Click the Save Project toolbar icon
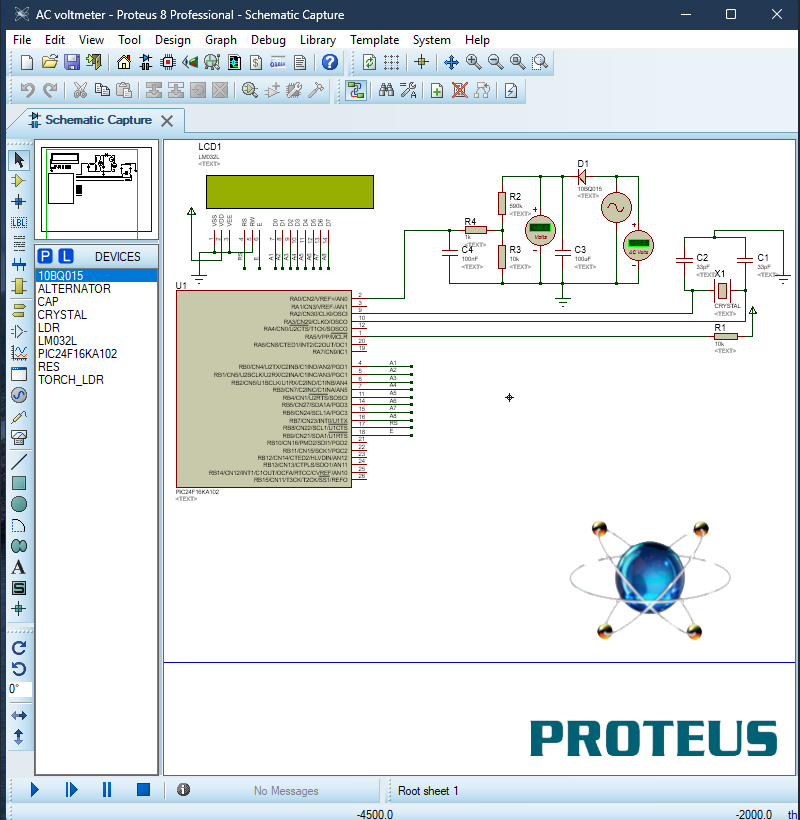 click(70, 61)
